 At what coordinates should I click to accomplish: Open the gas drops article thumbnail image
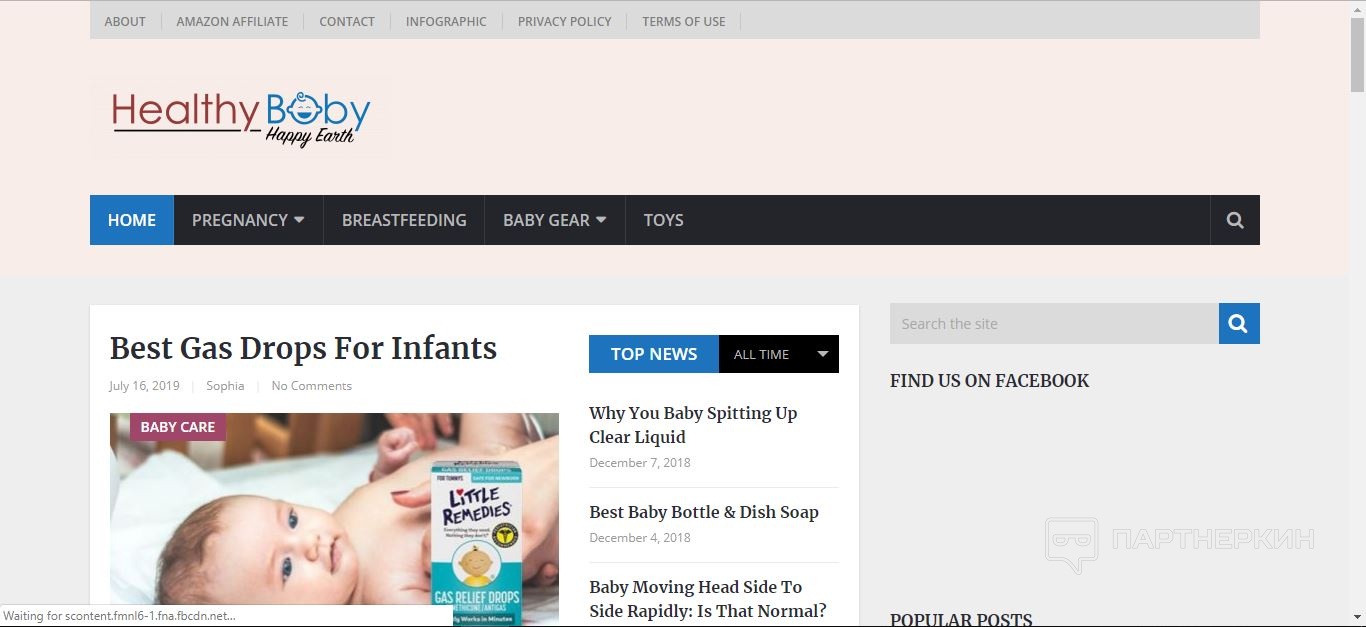(x=334, y=520)
